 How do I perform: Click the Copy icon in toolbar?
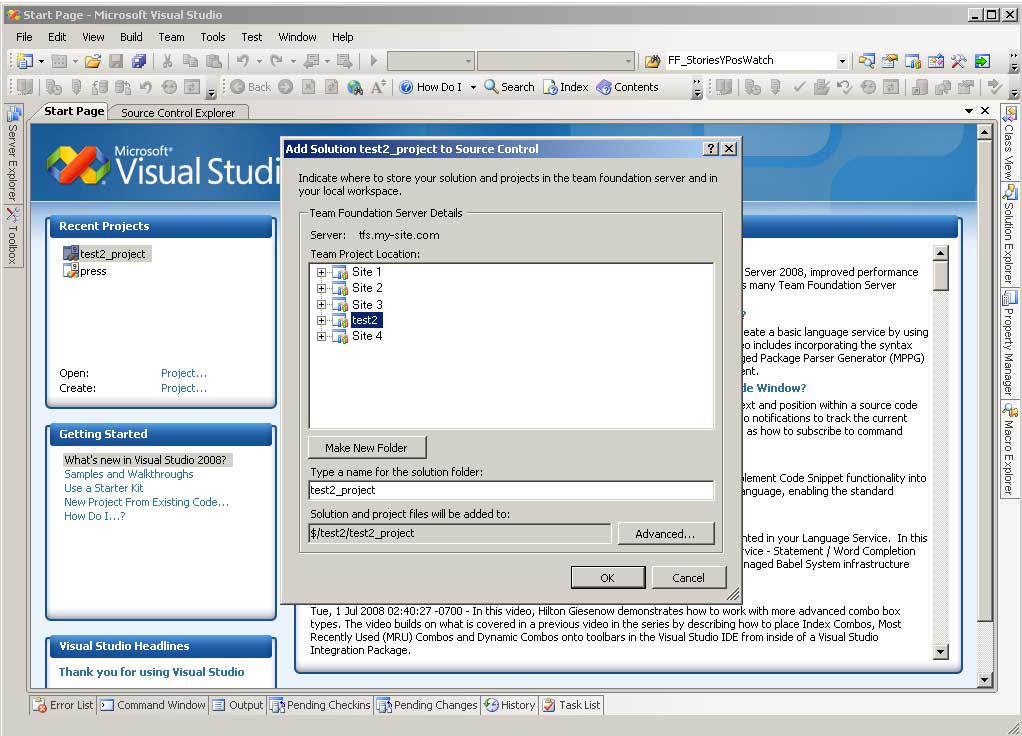(x=190, y=61)
